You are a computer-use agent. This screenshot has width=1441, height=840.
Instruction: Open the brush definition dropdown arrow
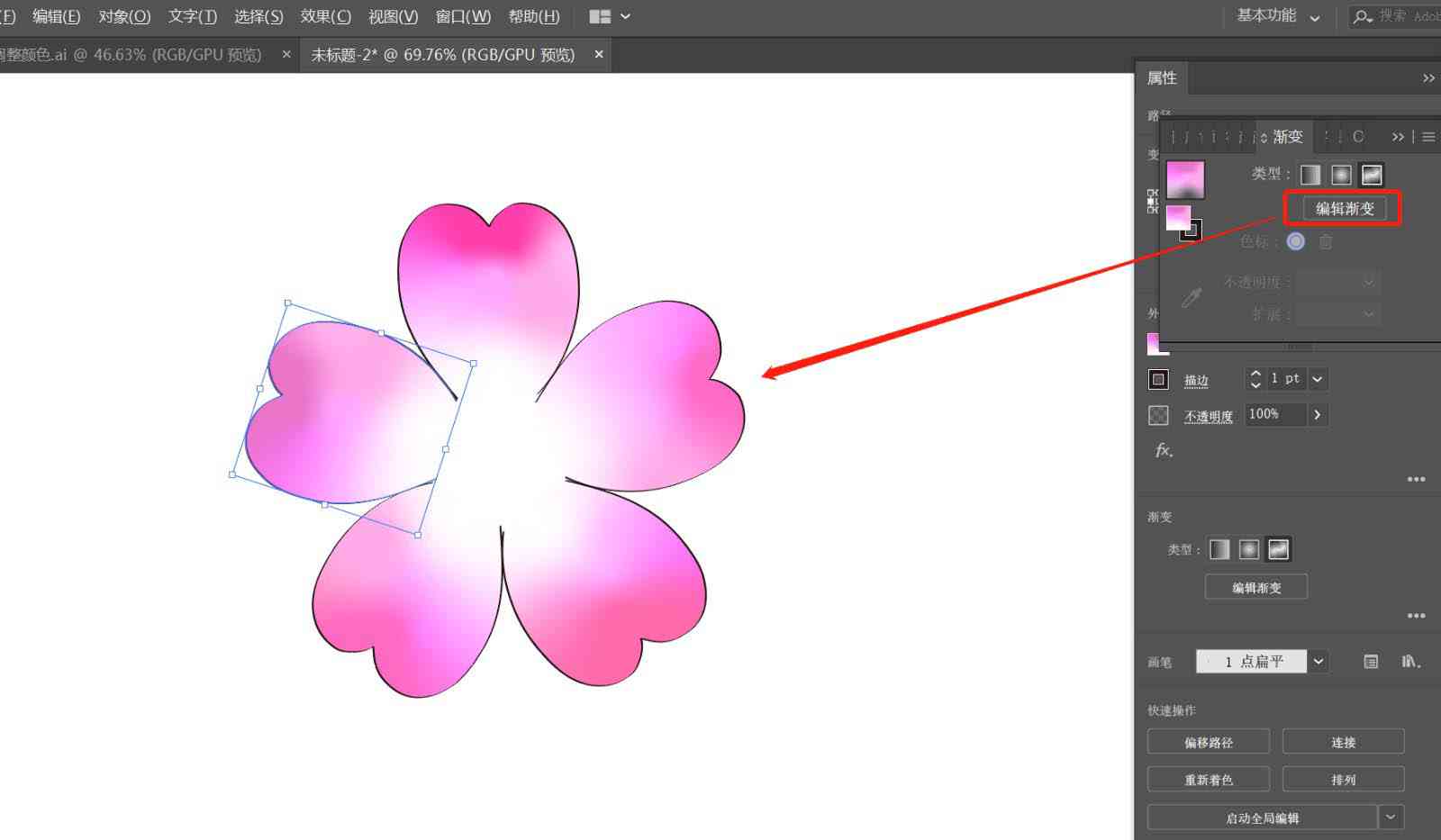(1319, 662)
